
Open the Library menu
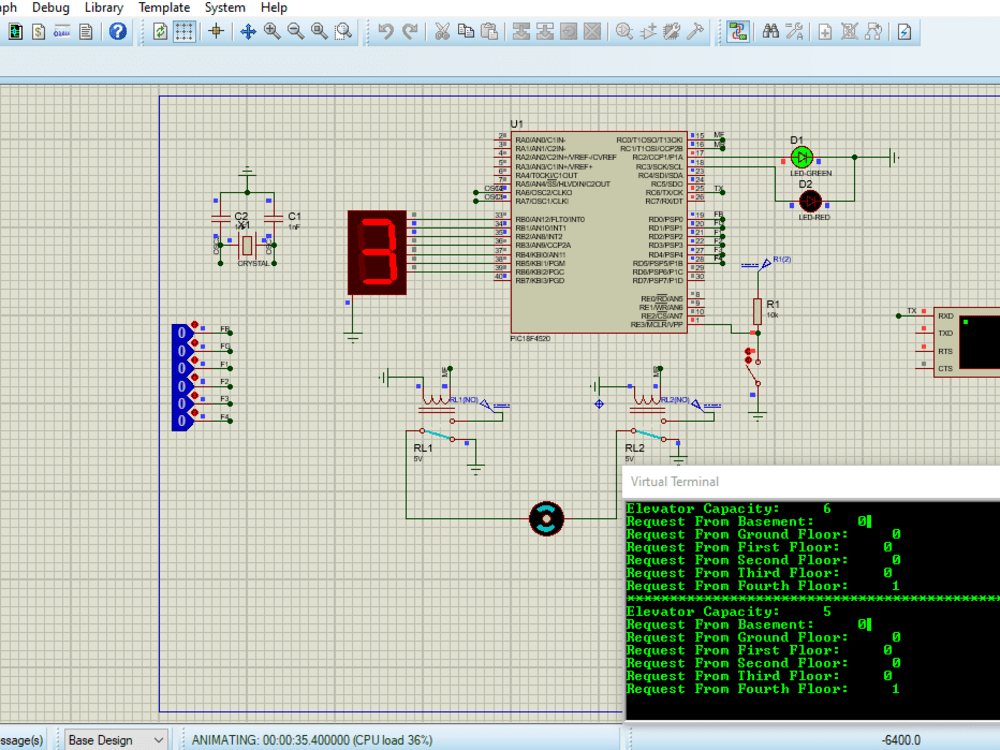104,7
